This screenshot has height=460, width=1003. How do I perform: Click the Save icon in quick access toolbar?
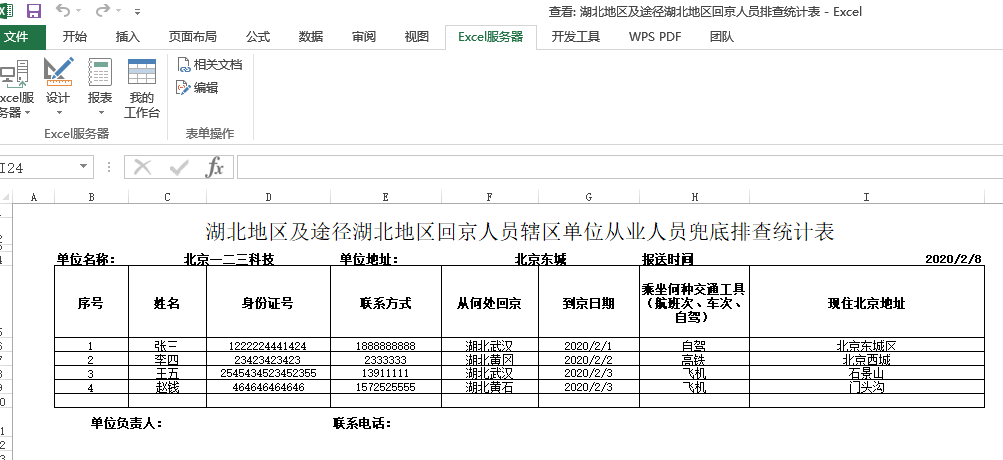[x=33, y=11]
